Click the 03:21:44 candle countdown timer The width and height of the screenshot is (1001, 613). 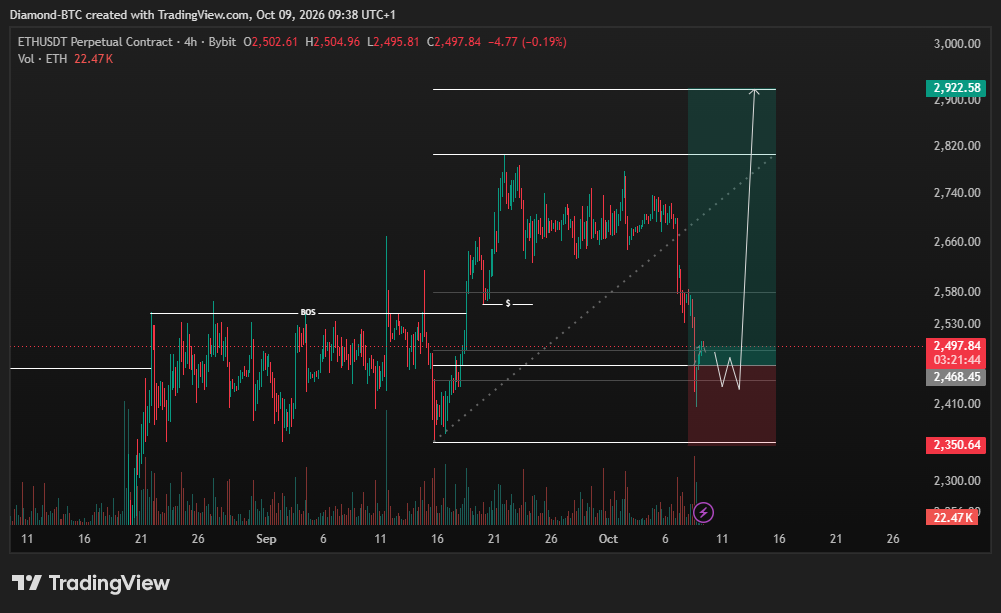click(x=956, y=360)
